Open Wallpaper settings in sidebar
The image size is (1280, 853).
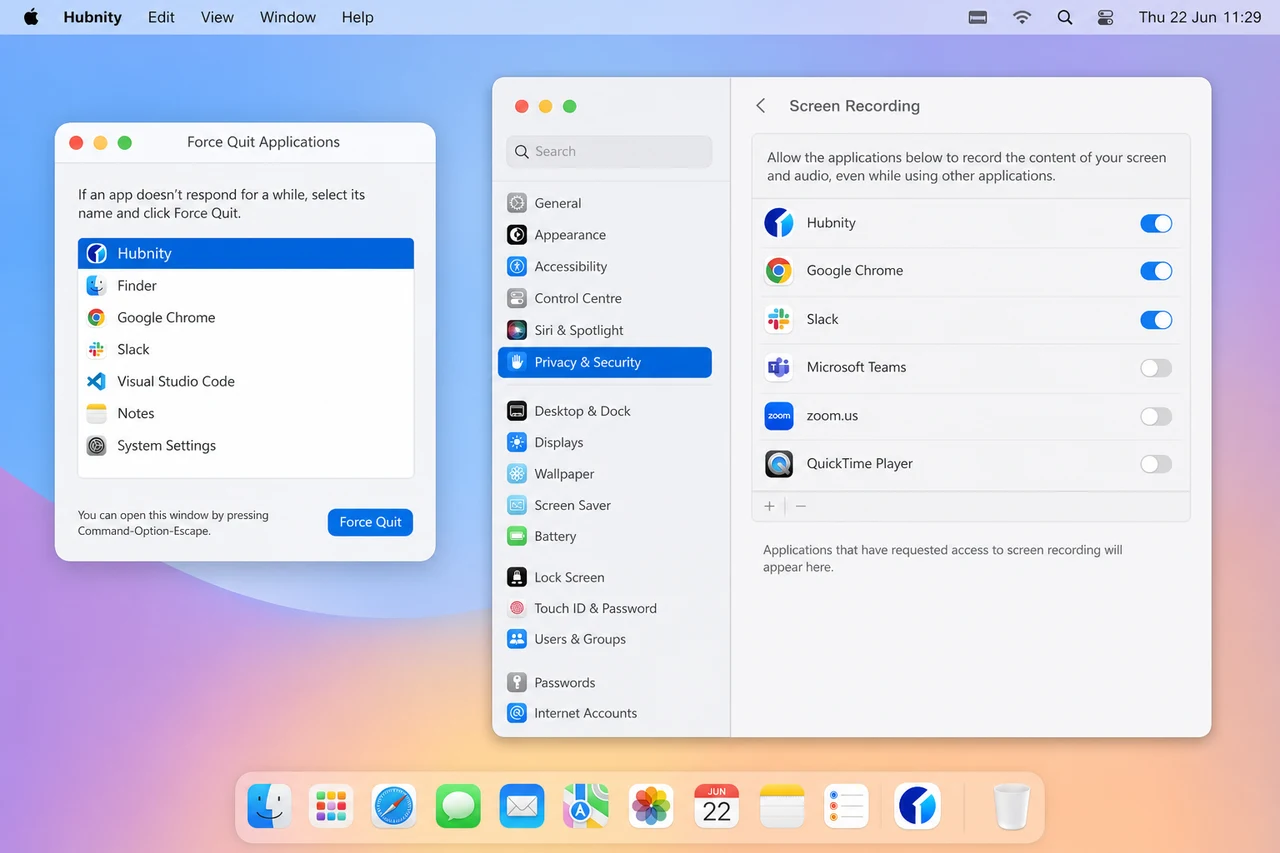(x=604, y=474)
